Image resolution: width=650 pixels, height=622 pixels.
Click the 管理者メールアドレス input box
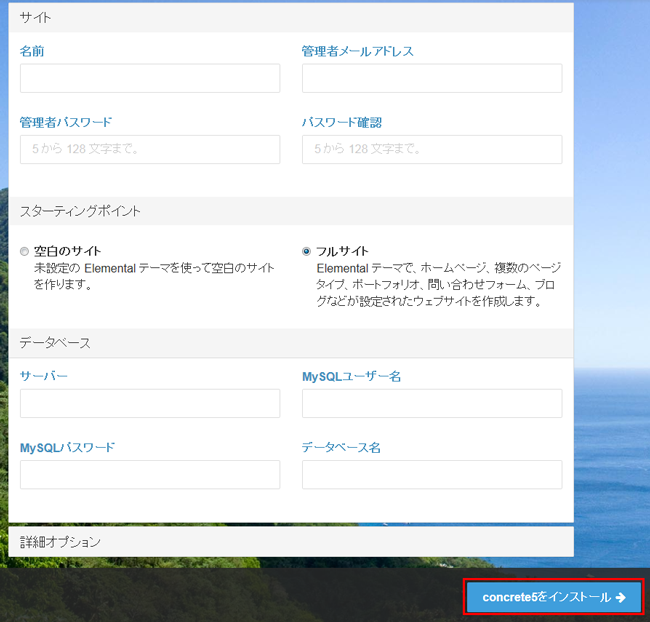click(x=432, y=79)
